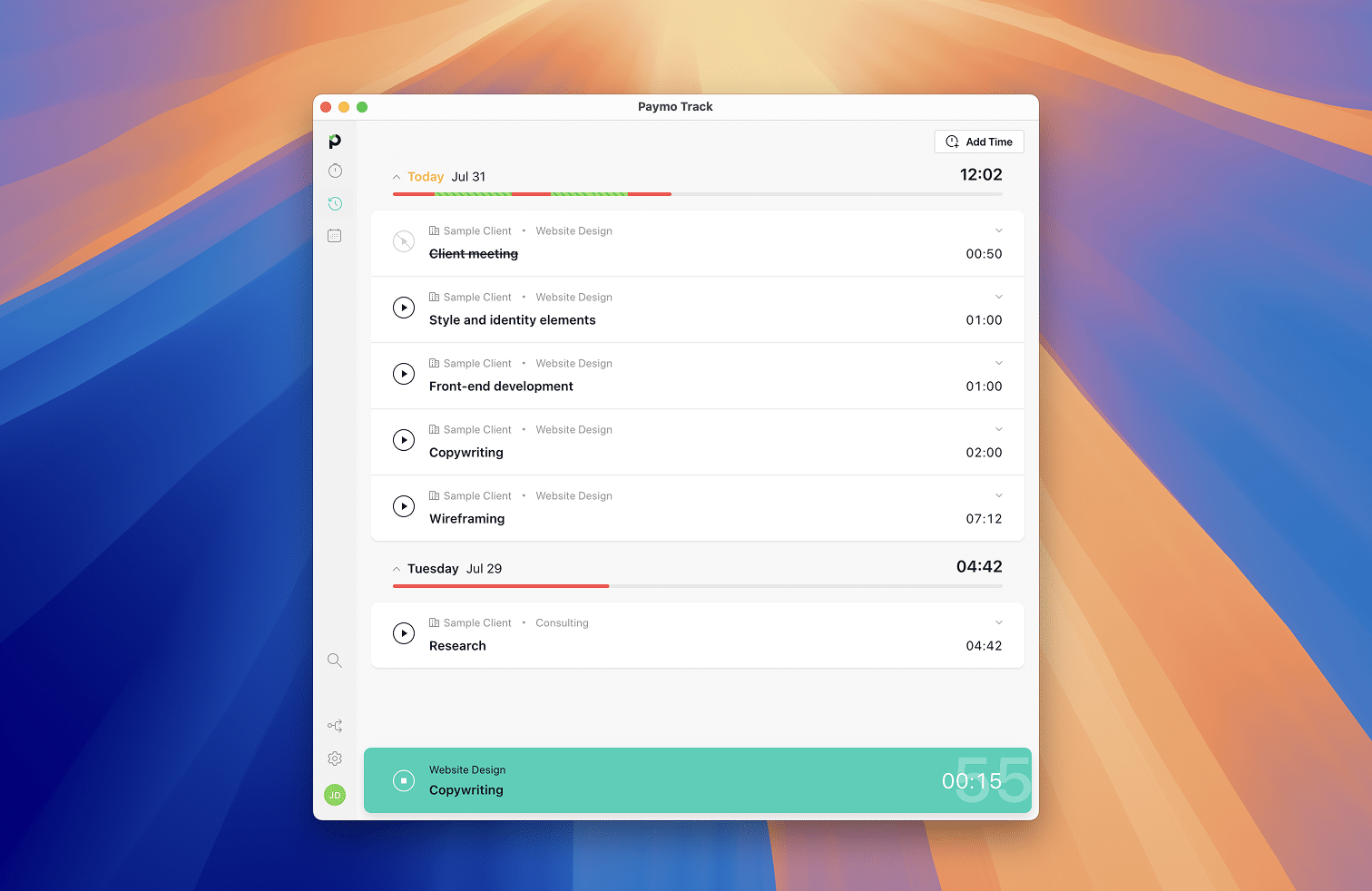Screen dimensions: 1372x891
Task: Click the struck-through Client meeting title
Action: (x=474, y=254)
